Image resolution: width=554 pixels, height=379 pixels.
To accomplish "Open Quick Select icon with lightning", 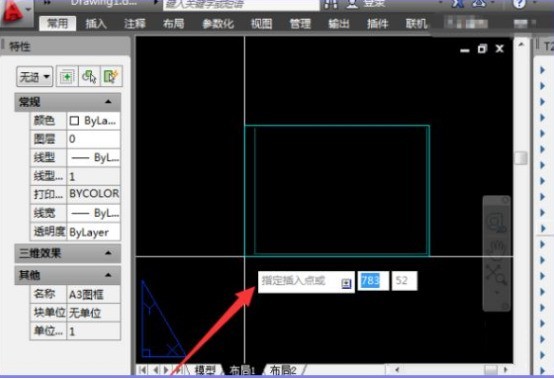I will pyautogui.click(x=111, y=76).
